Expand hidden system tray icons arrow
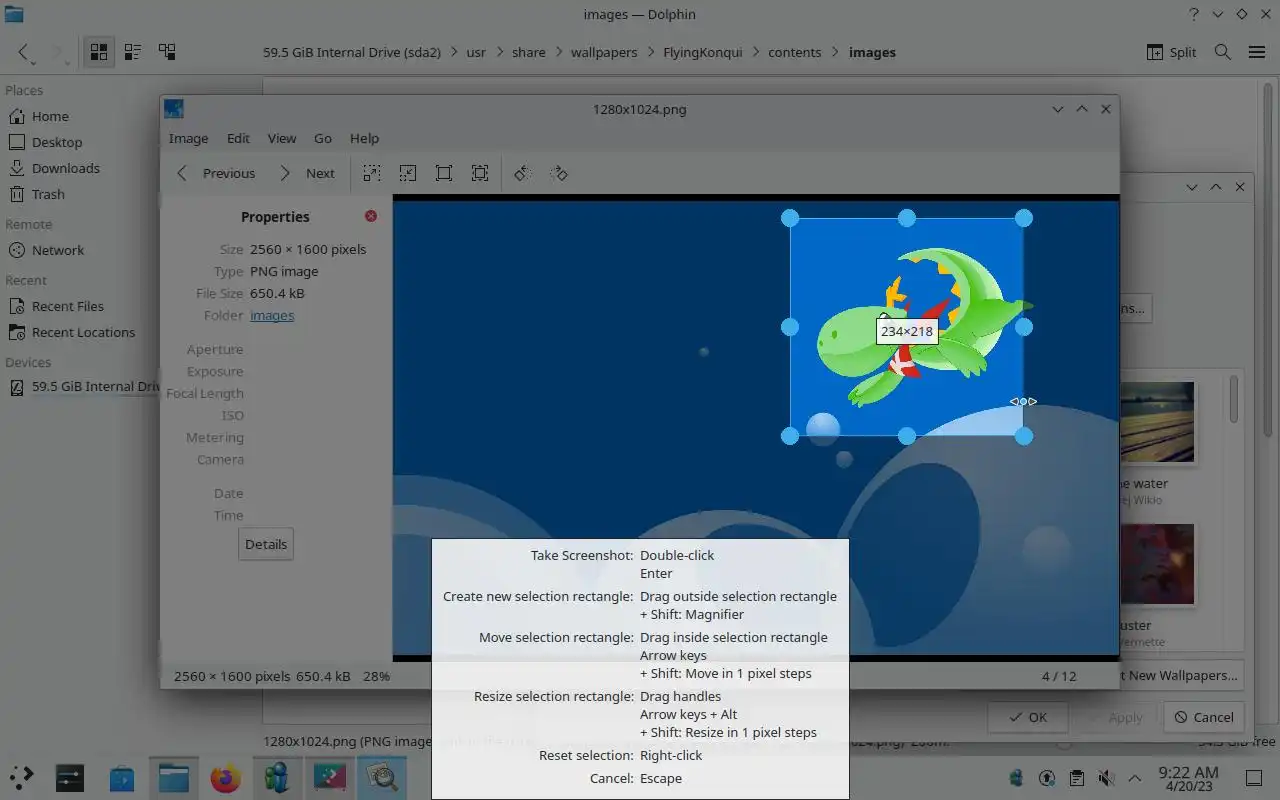 point(1135,777)
